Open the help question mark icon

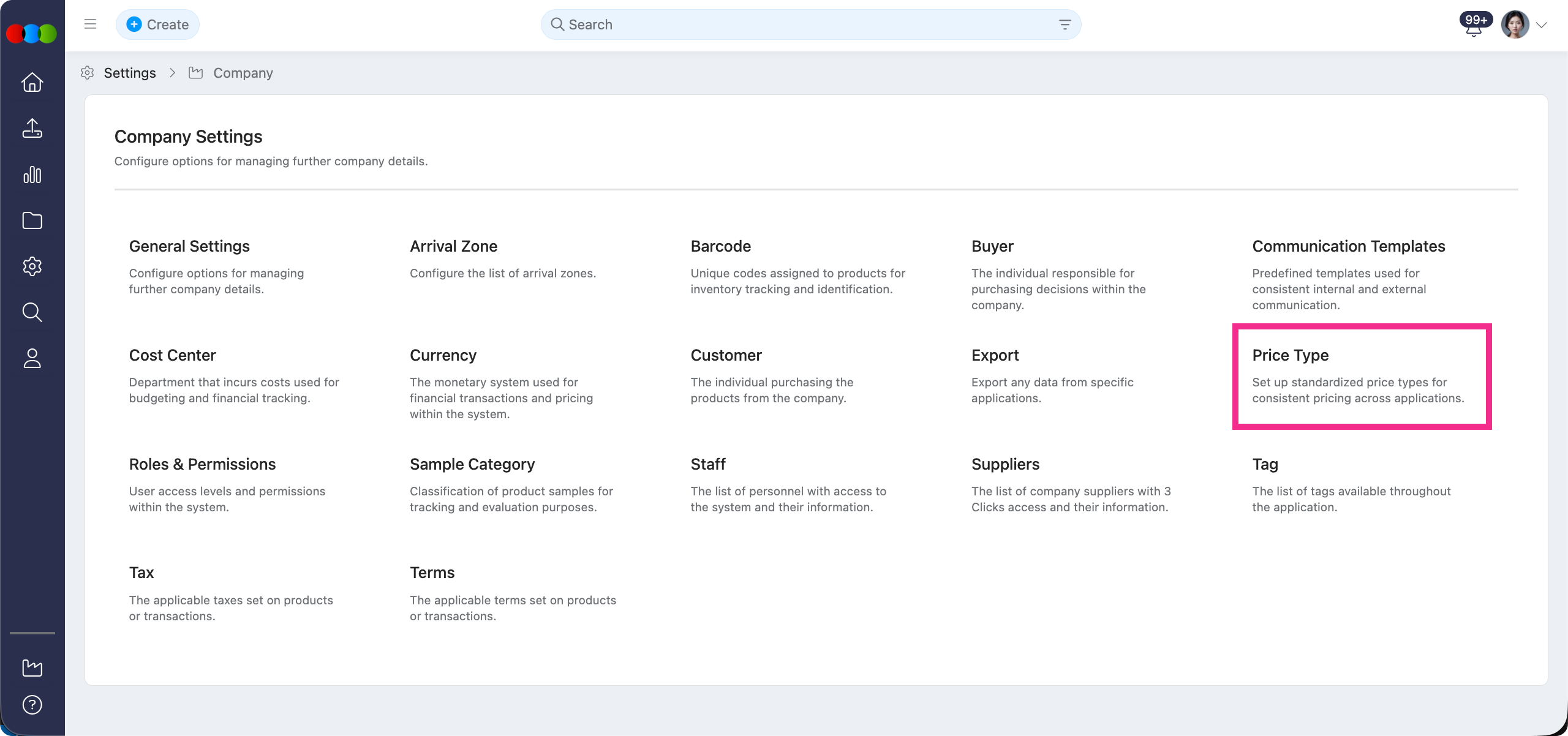point(32,705)
